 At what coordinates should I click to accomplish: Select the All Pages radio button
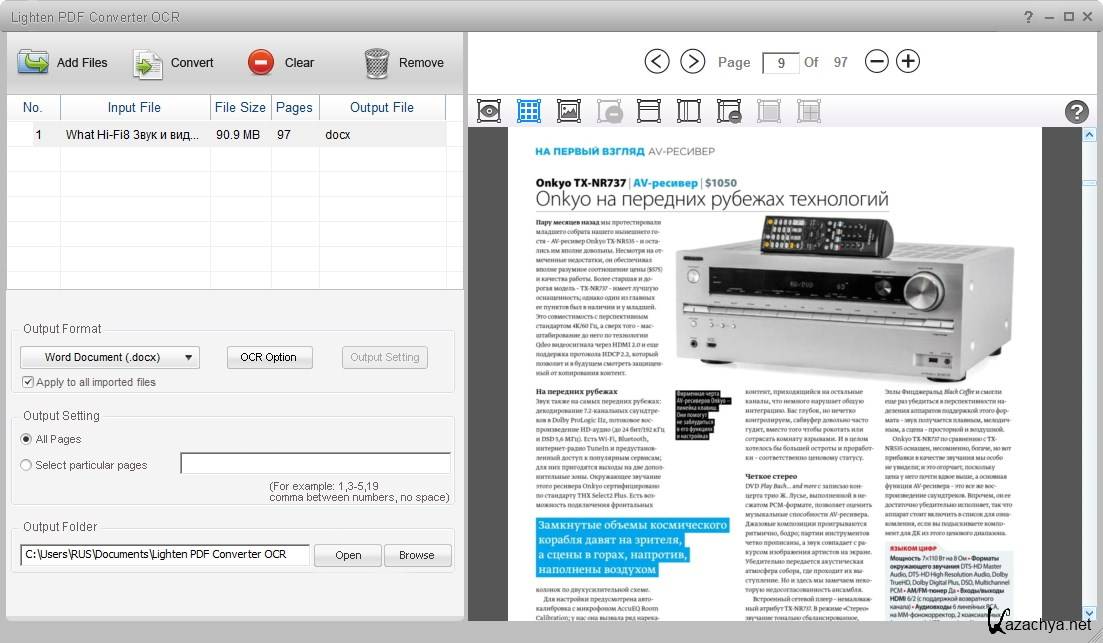click(x=27, y=439)
